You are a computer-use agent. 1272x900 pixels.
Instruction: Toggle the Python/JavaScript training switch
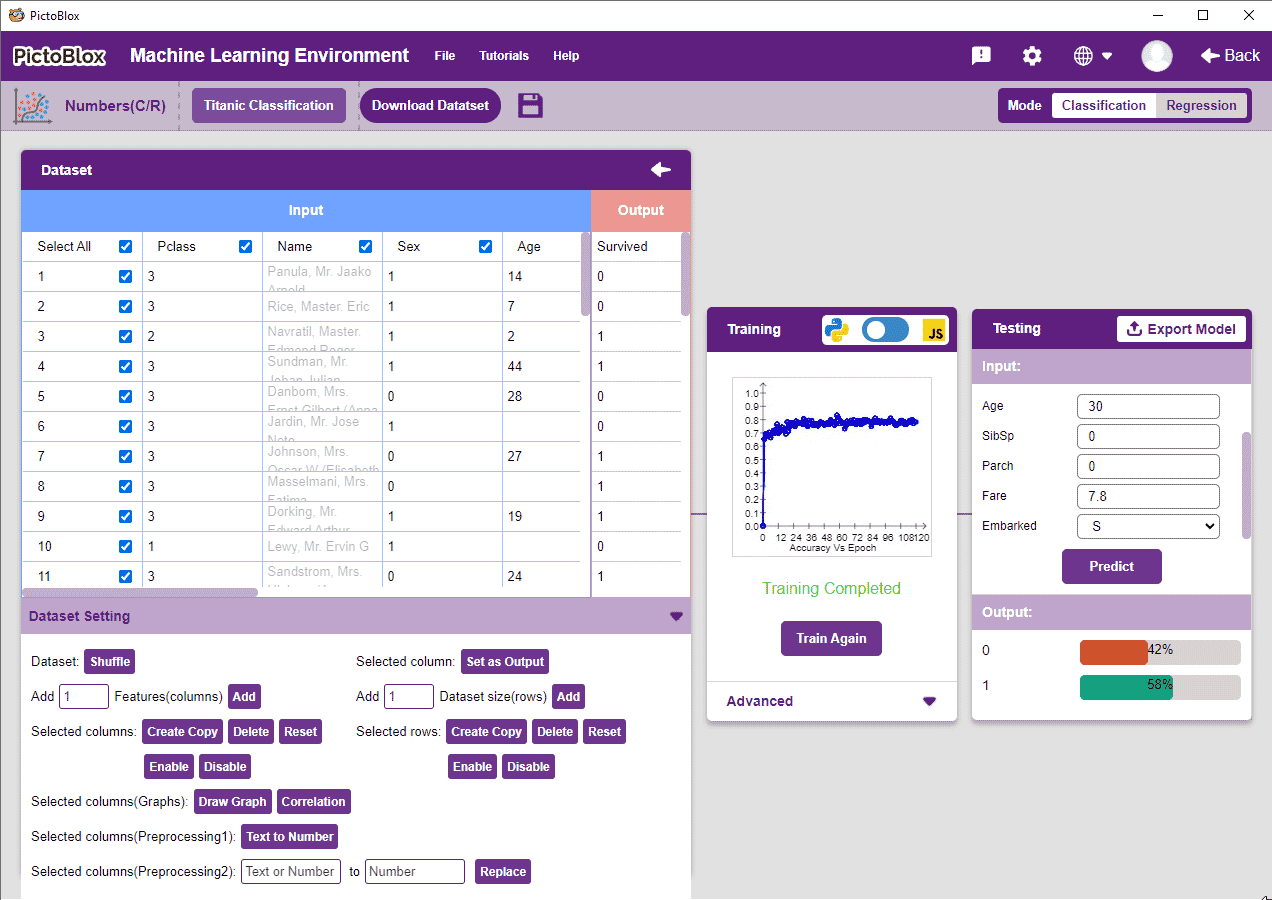[x=885, y=330]
